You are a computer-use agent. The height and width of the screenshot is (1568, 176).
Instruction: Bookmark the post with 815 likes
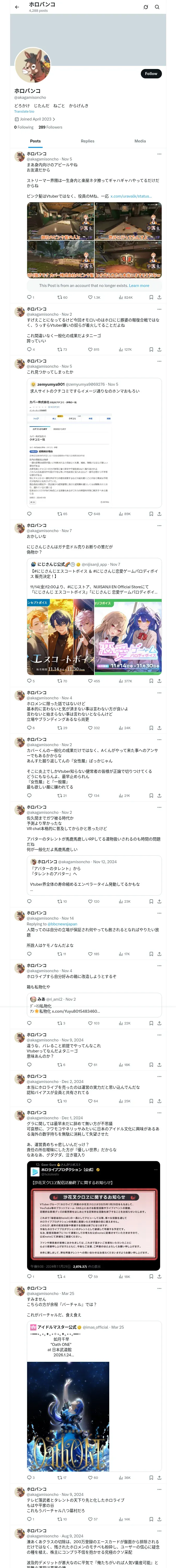pyautogui.click(x=151, y=350)
